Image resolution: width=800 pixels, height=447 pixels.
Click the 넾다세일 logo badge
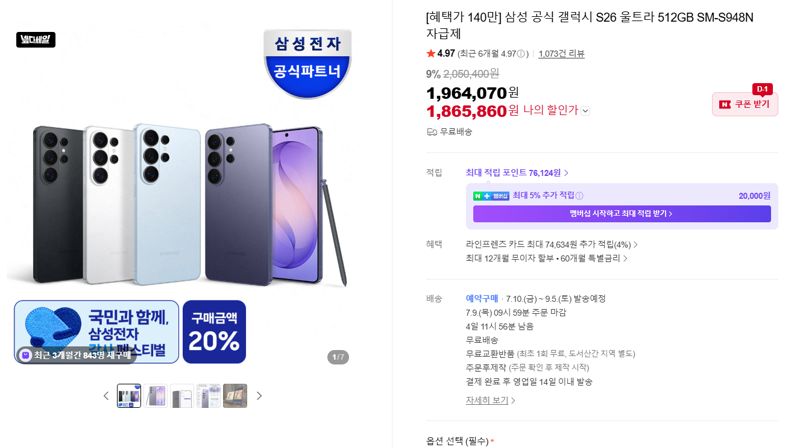pos(36,40)
